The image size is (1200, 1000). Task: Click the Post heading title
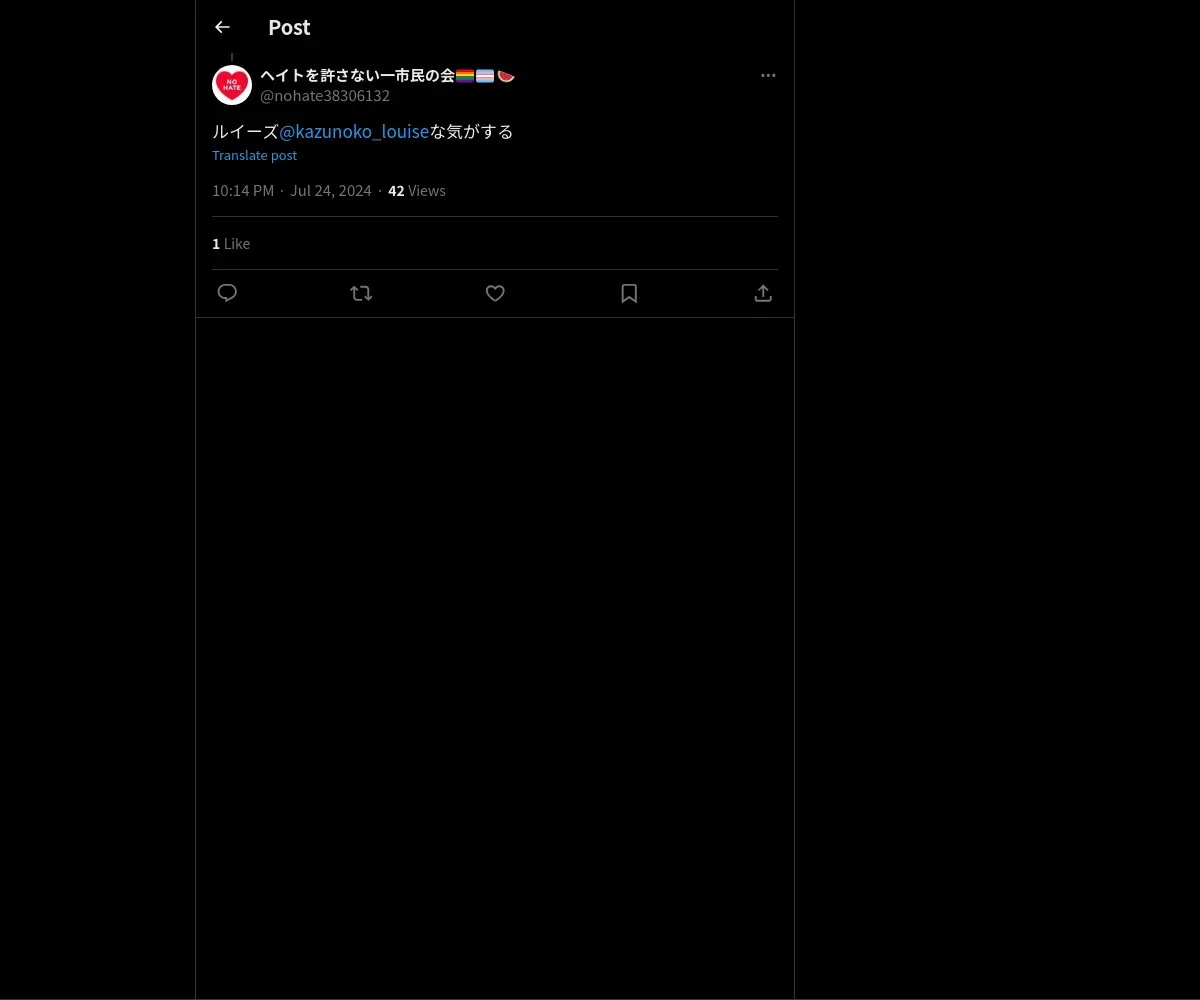pyautogui.click(x=289, y=27)
